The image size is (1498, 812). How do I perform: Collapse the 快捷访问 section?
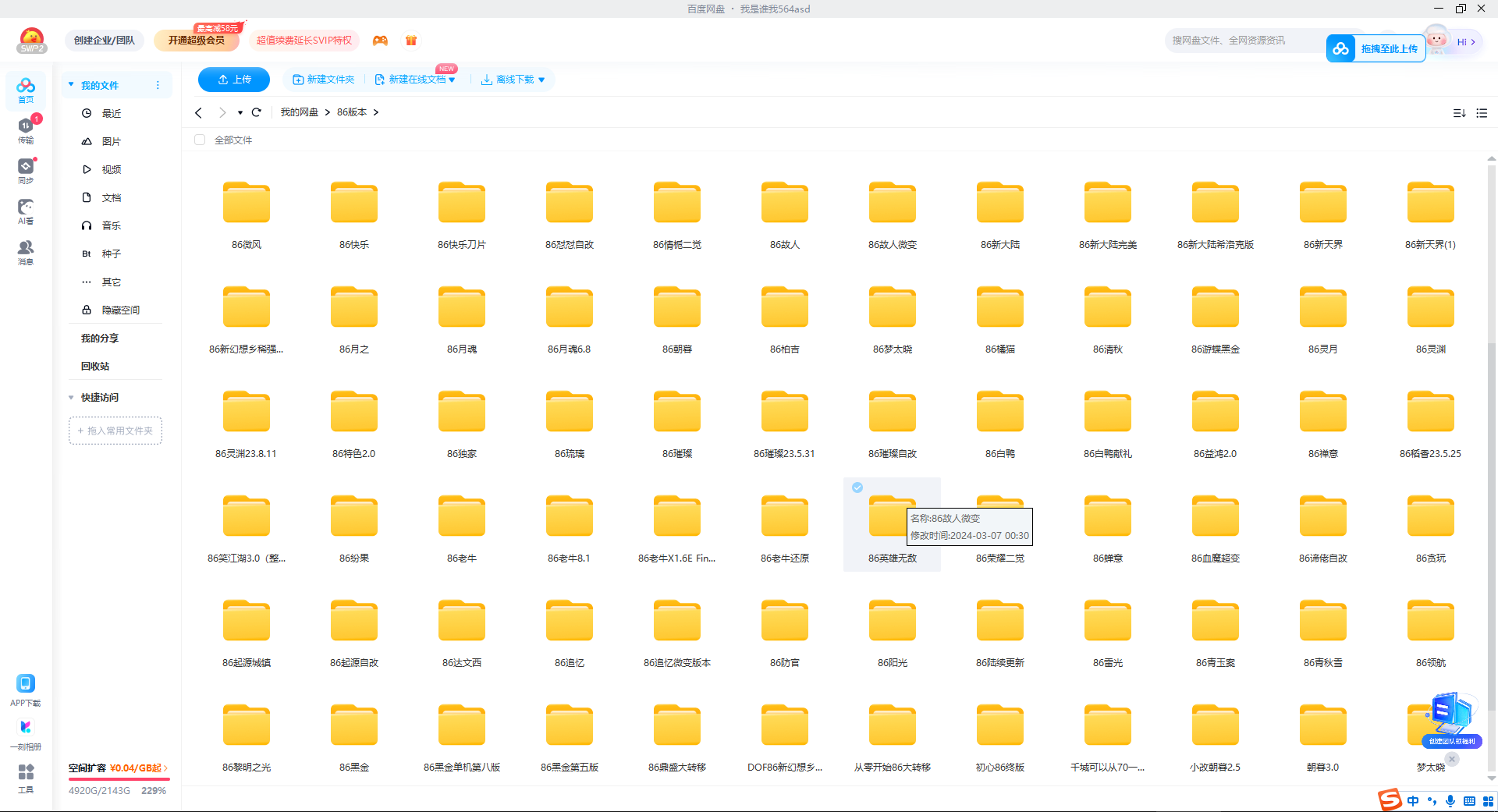coord(72,398)
